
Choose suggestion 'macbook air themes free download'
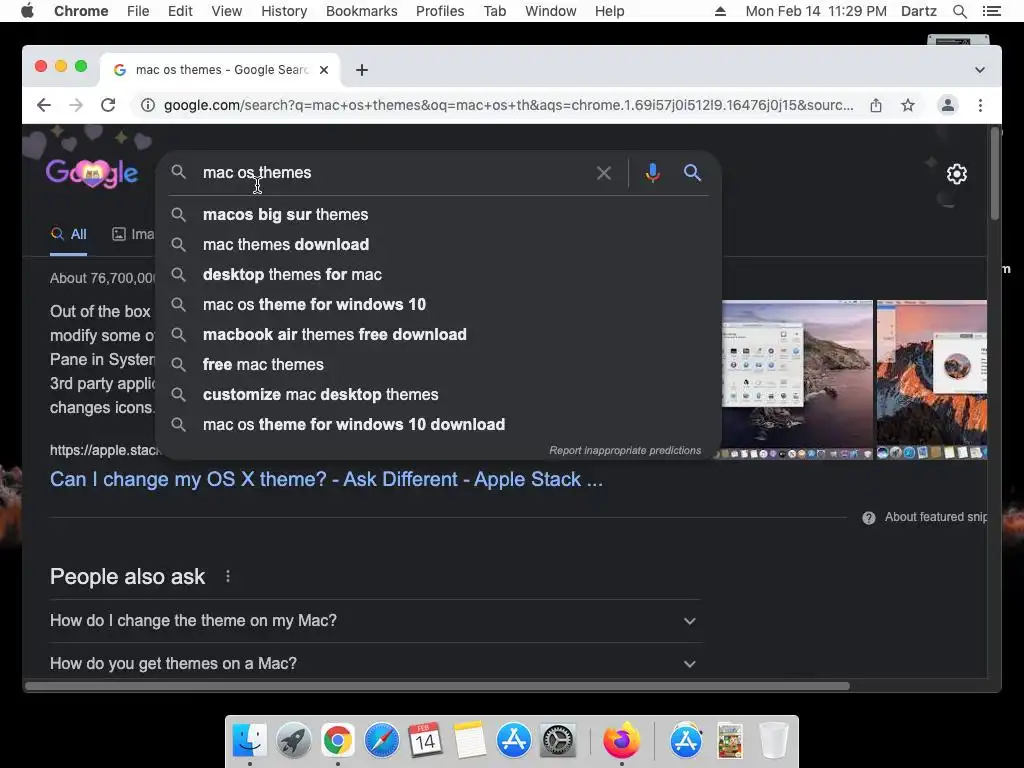[x=438, y=334]
